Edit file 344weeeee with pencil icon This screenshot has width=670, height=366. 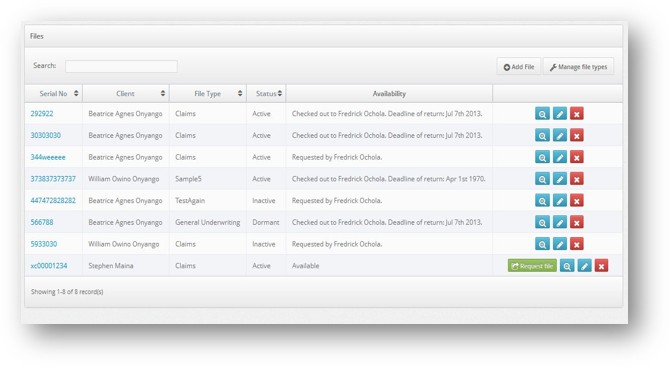click(x=560, y=157)
